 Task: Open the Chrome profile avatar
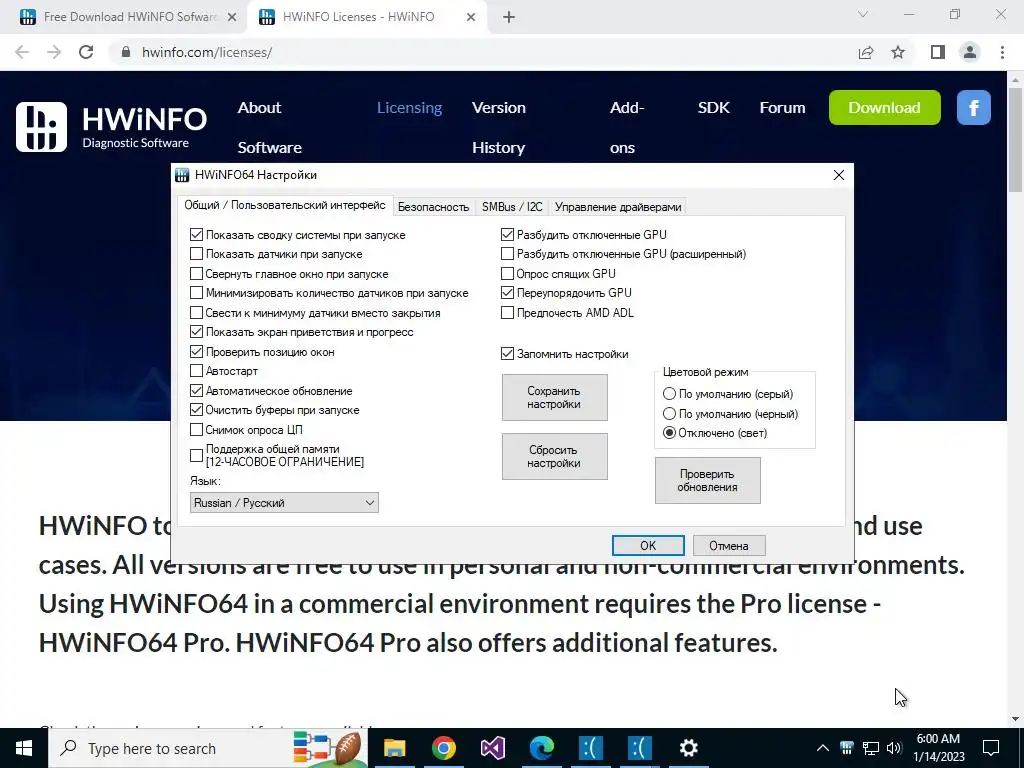(x=970, y=52)
